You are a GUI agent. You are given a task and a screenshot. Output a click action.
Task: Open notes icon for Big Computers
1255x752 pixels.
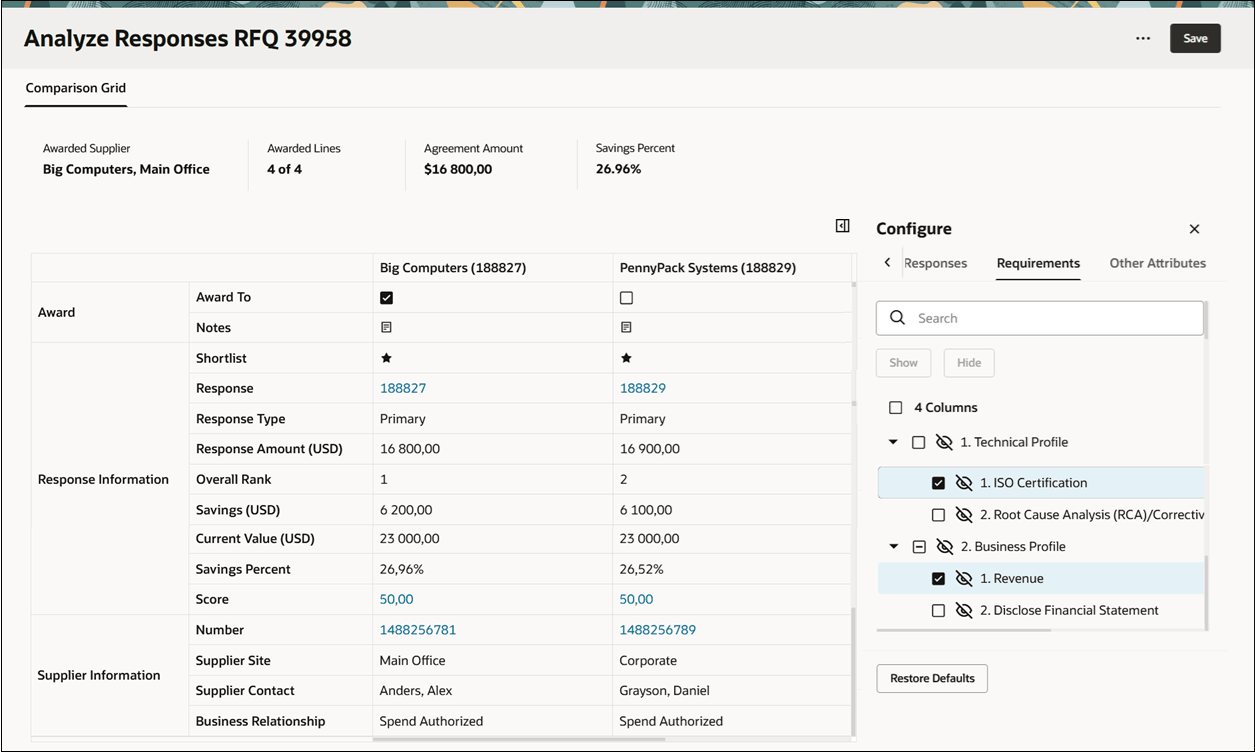pyautogui.click(x=386, y=327)
